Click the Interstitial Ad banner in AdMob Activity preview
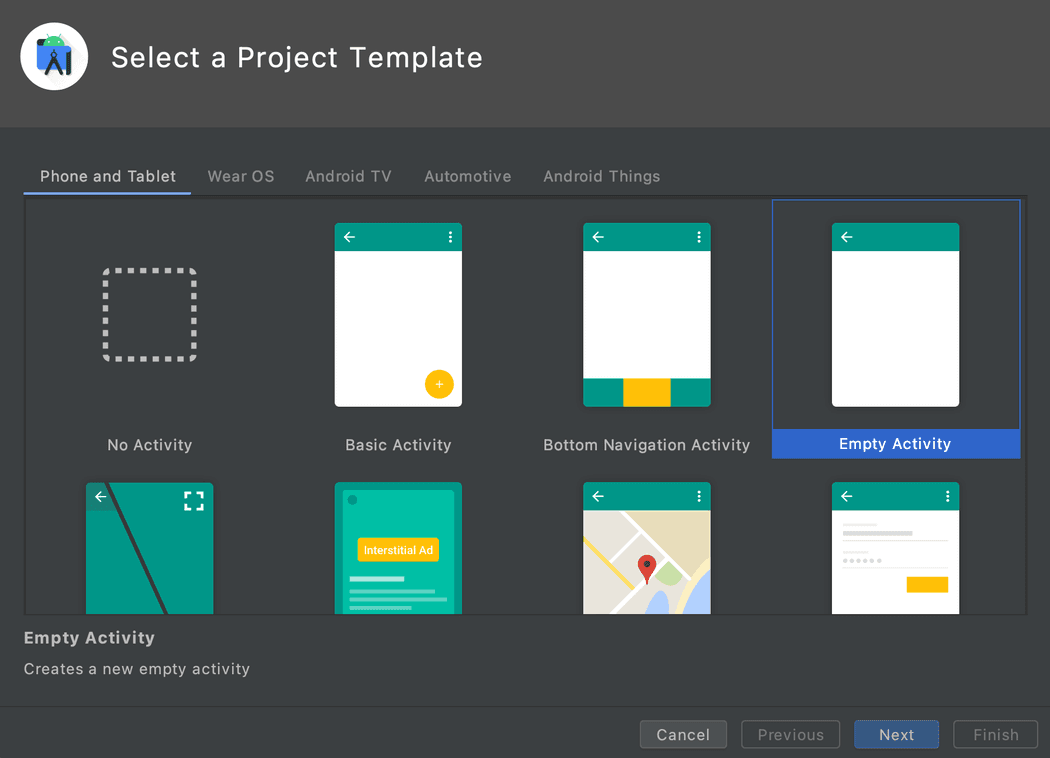The image size is (1050, 758). click(398, 550)
